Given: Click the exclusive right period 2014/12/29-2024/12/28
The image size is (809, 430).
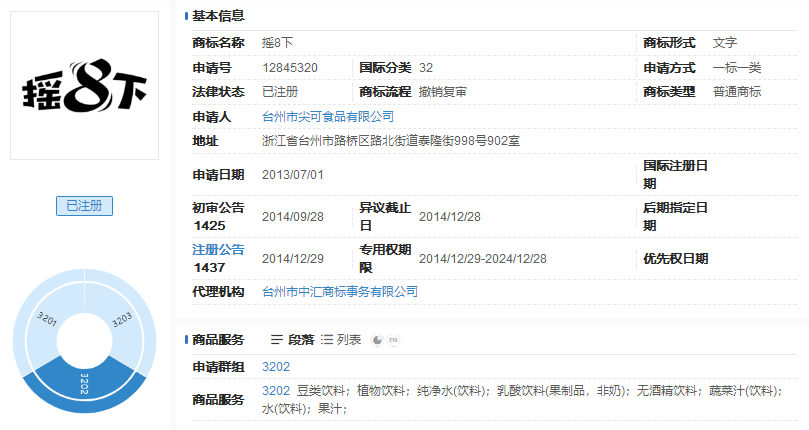Looking at the screenshot, I should coord(482,259).
